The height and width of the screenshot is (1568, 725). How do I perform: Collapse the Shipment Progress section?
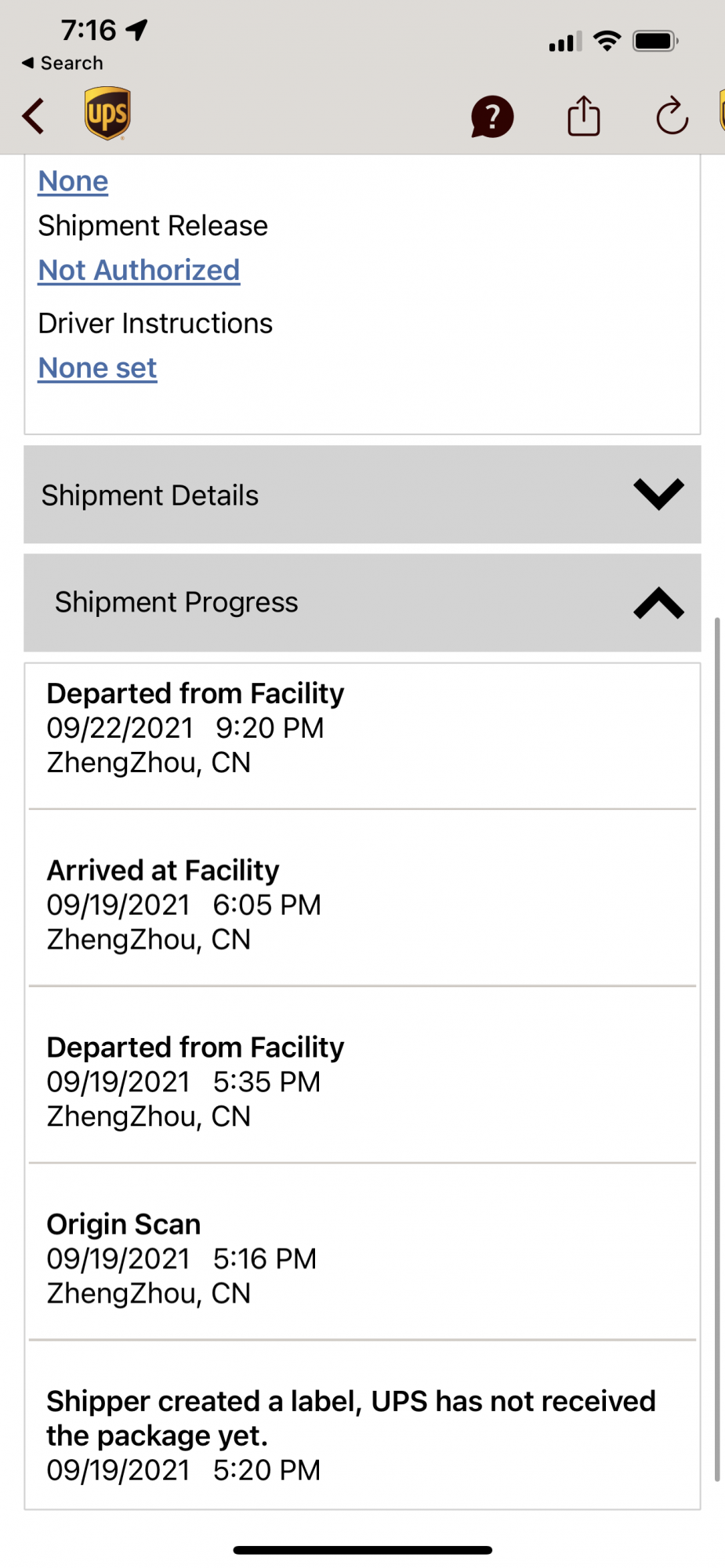[x=362, y=603]
